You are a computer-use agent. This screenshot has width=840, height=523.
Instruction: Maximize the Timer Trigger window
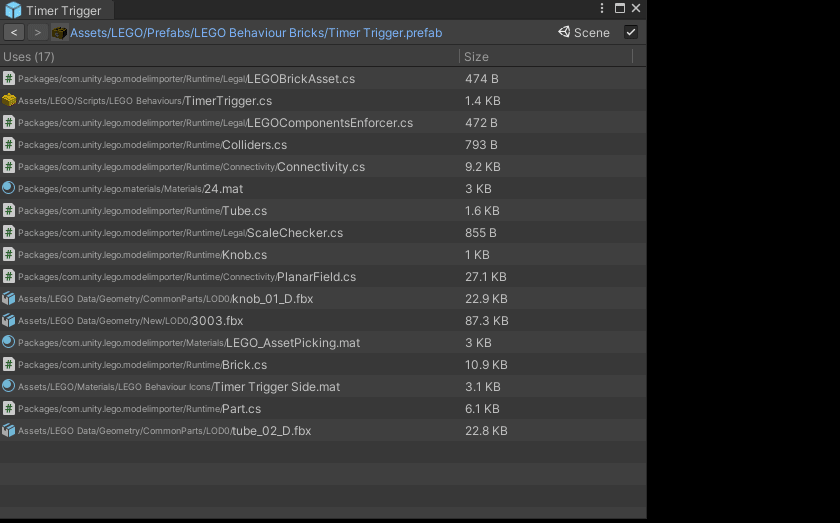pyautogui.click(x=619, y=9)
